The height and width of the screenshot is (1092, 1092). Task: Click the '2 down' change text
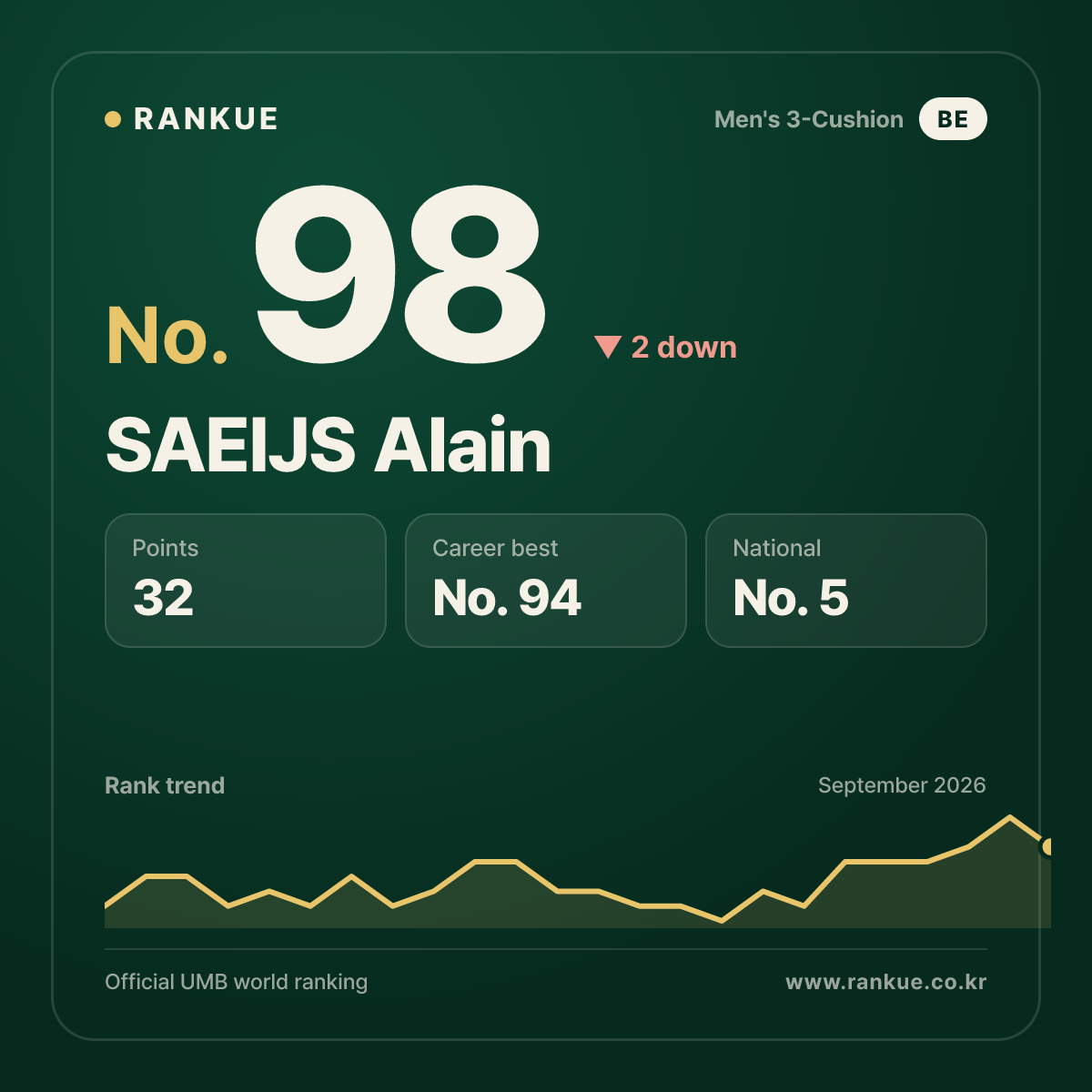683,347
